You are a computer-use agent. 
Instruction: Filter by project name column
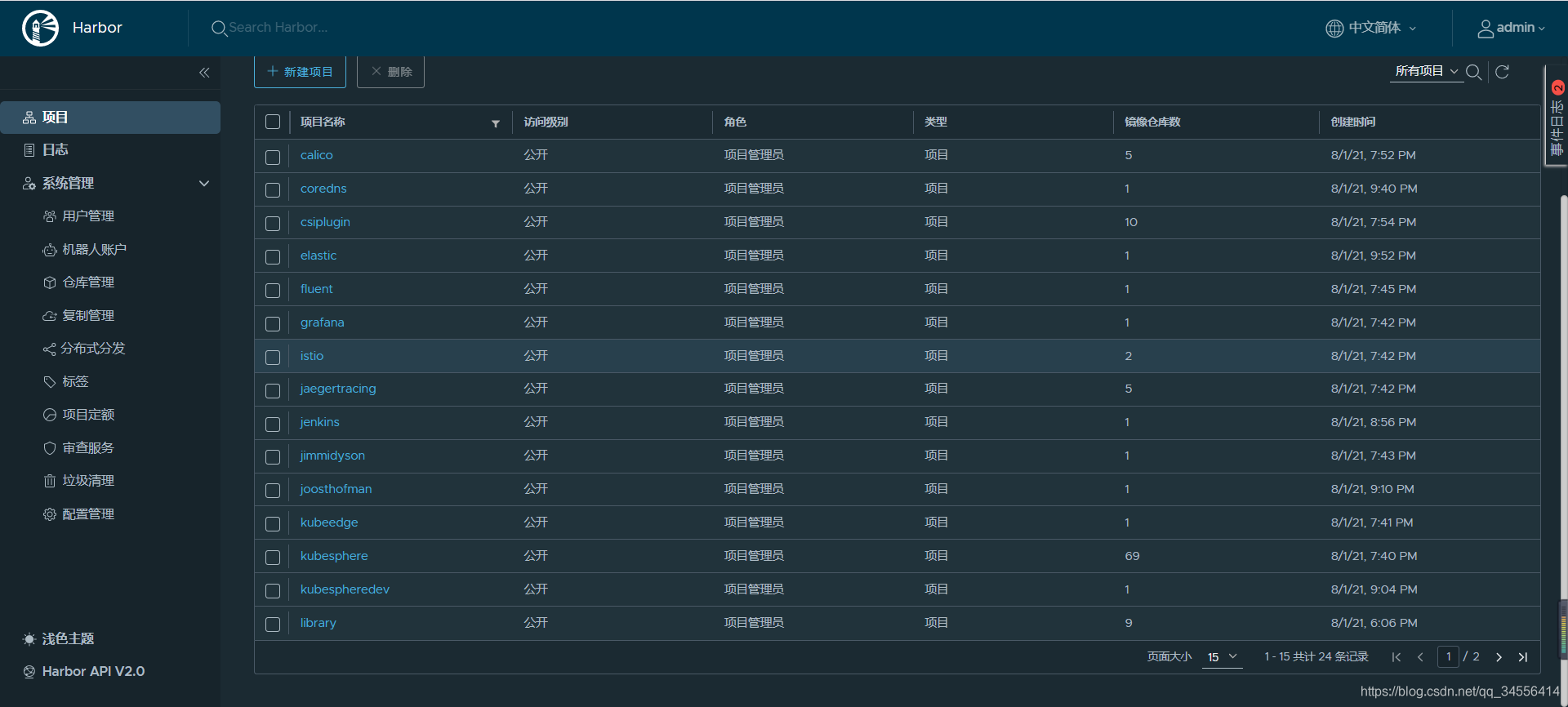(x=496, y=123)
